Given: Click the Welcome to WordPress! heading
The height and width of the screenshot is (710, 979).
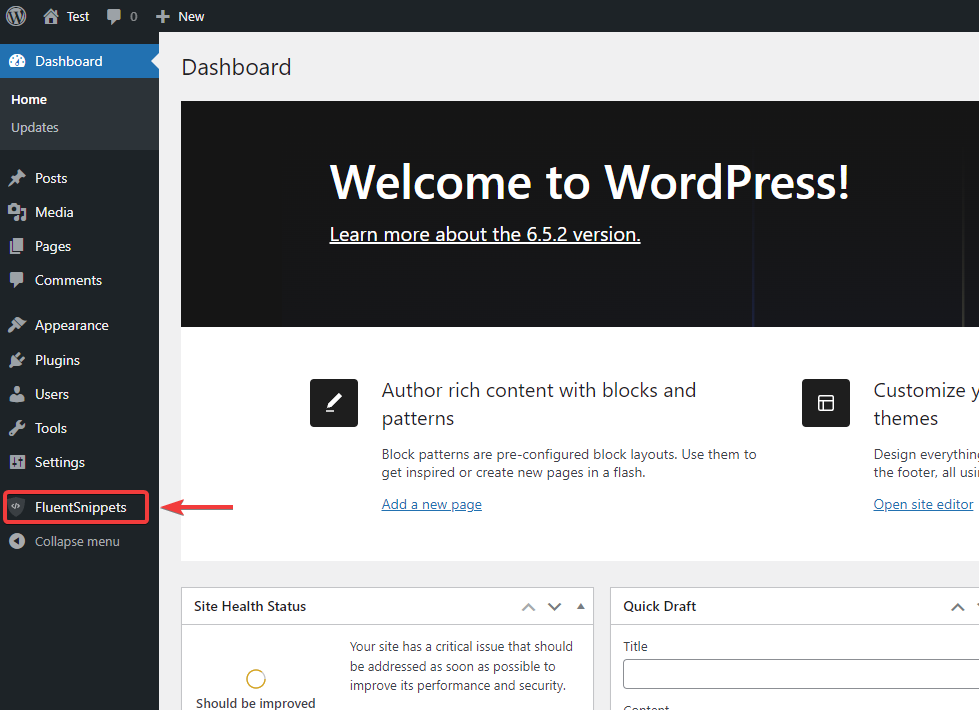Looking at the screenshot, I should pos(589,182).
